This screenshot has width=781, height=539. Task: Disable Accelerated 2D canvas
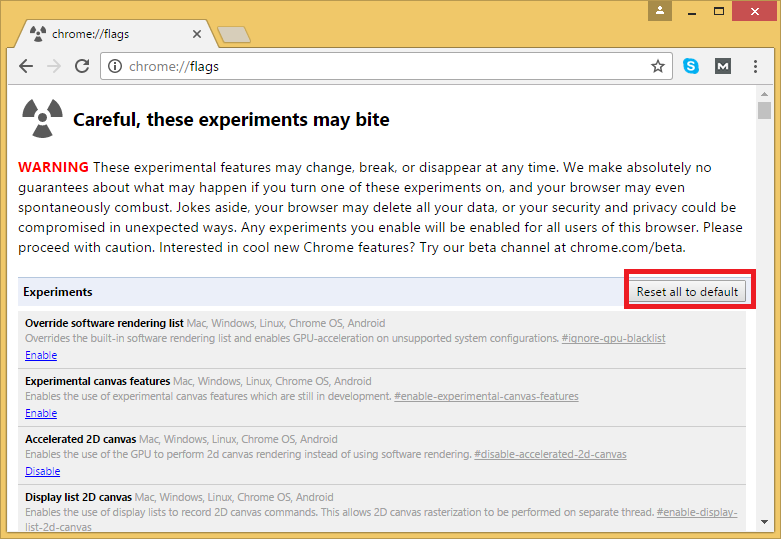[42, 471]
